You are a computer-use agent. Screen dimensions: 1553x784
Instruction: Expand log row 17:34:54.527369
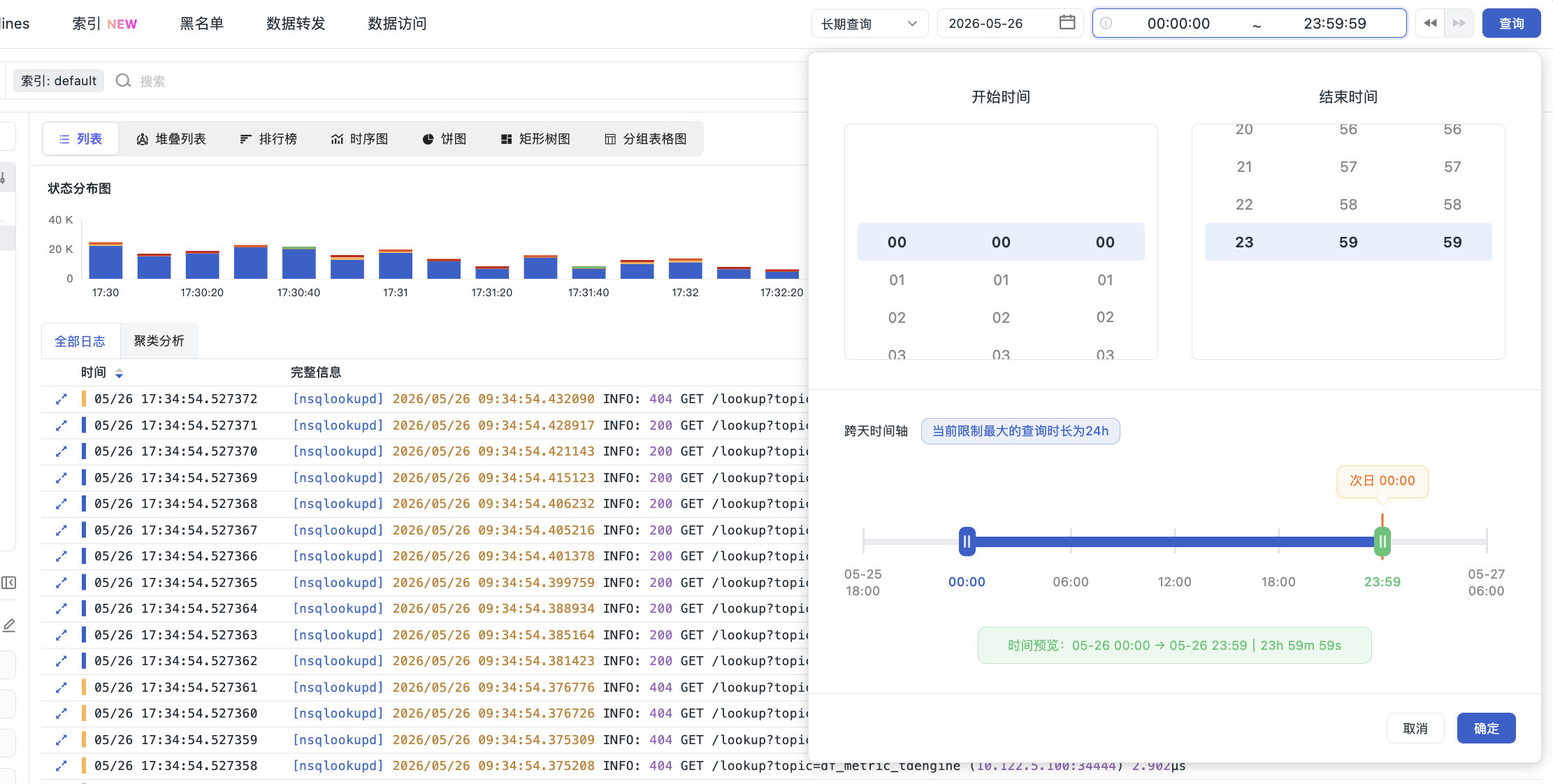click(x=62, y=478)
